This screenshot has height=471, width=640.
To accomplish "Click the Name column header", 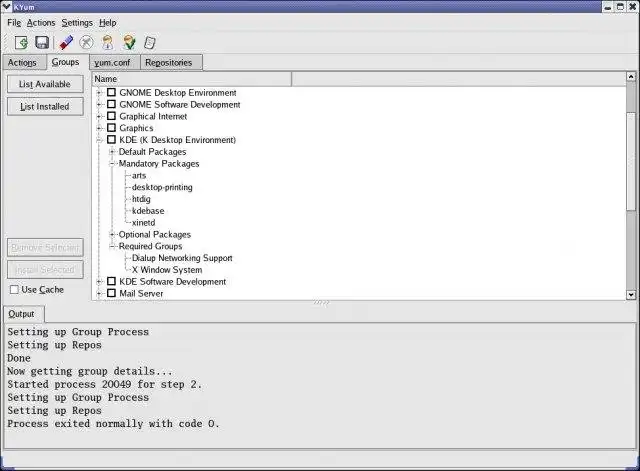I will pos(192,79).
